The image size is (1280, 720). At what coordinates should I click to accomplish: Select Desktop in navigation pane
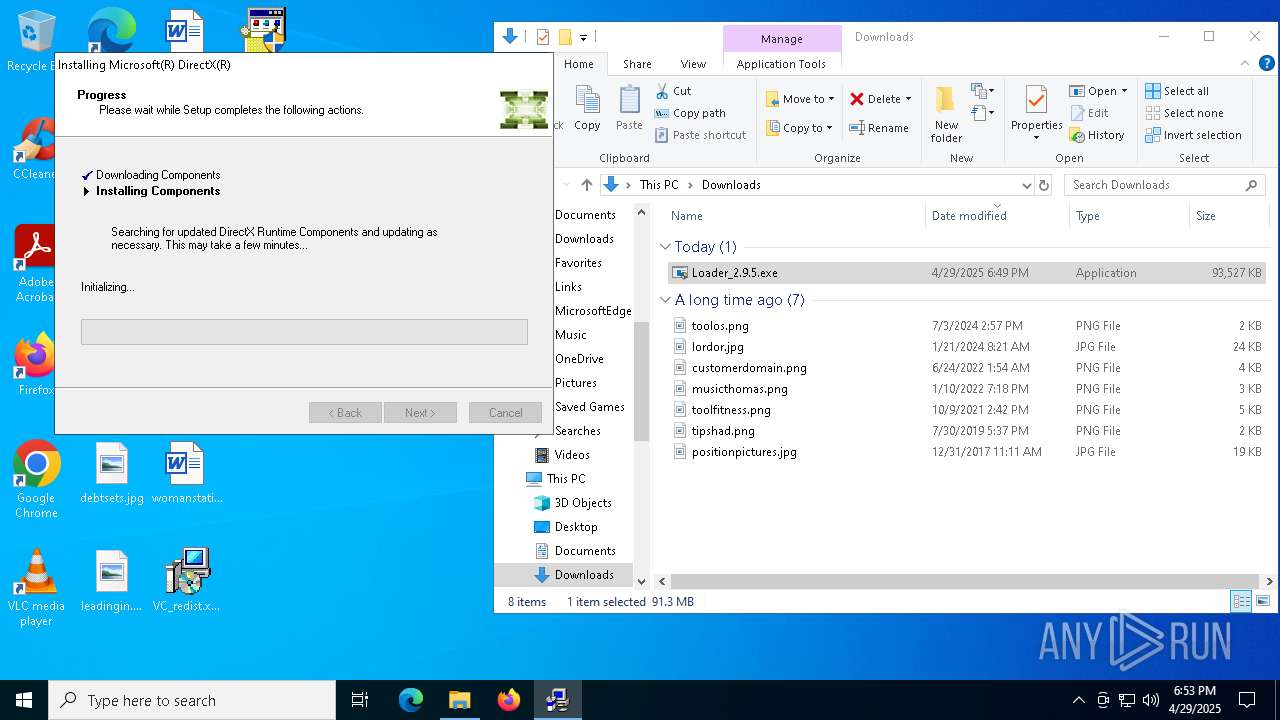(x=576, y=527)
